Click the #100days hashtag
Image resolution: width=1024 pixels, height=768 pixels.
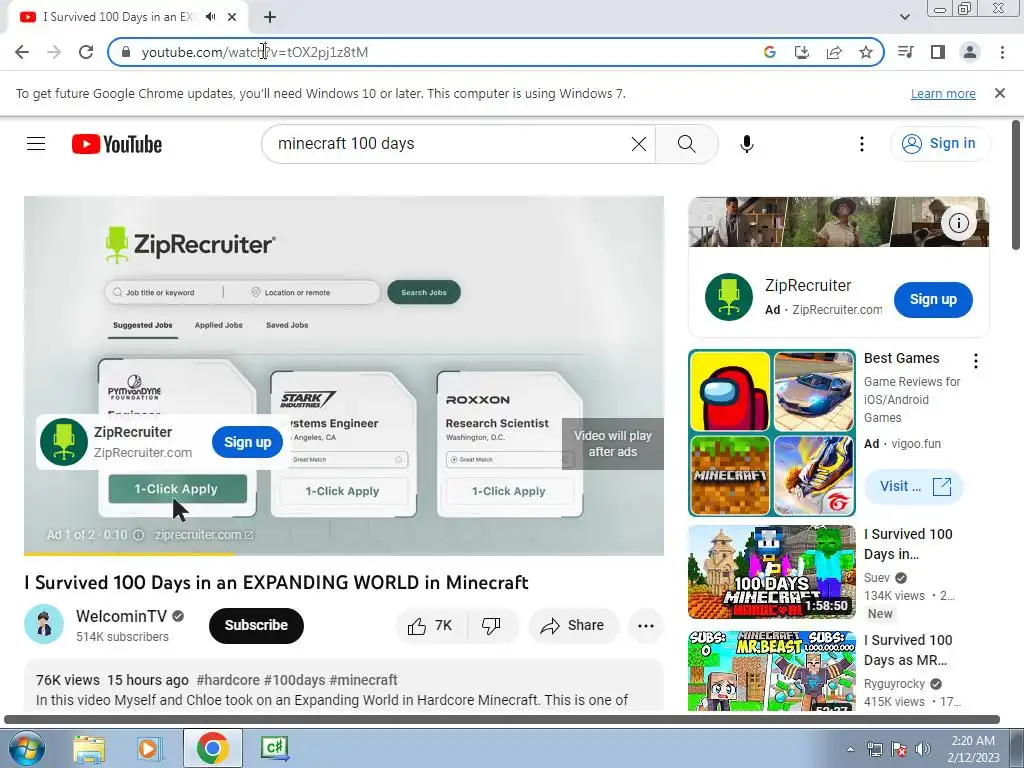pos(295,680)
